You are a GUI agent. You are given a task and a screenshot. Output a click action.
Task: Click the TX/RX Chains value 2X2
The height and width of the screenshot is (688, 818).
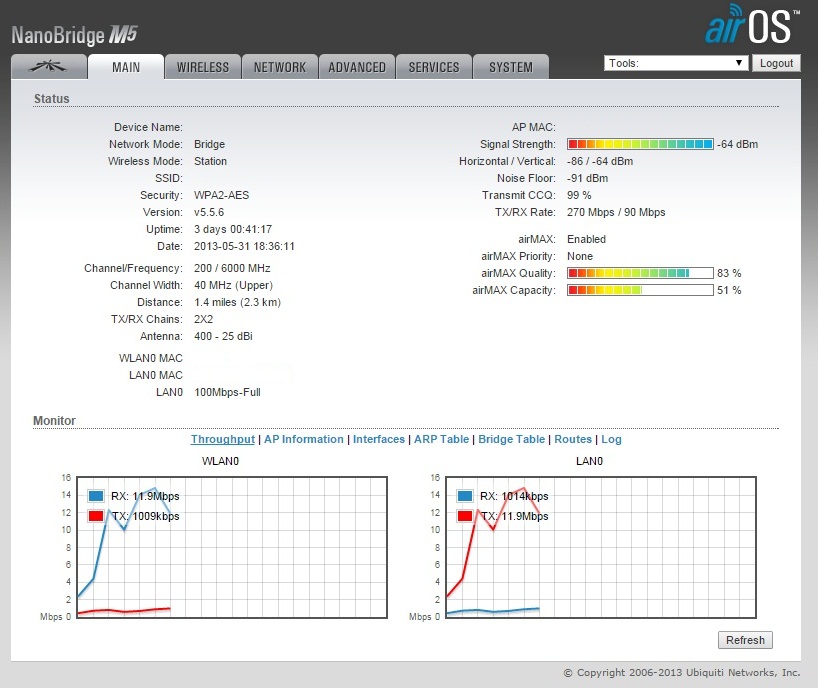(203, 319)
